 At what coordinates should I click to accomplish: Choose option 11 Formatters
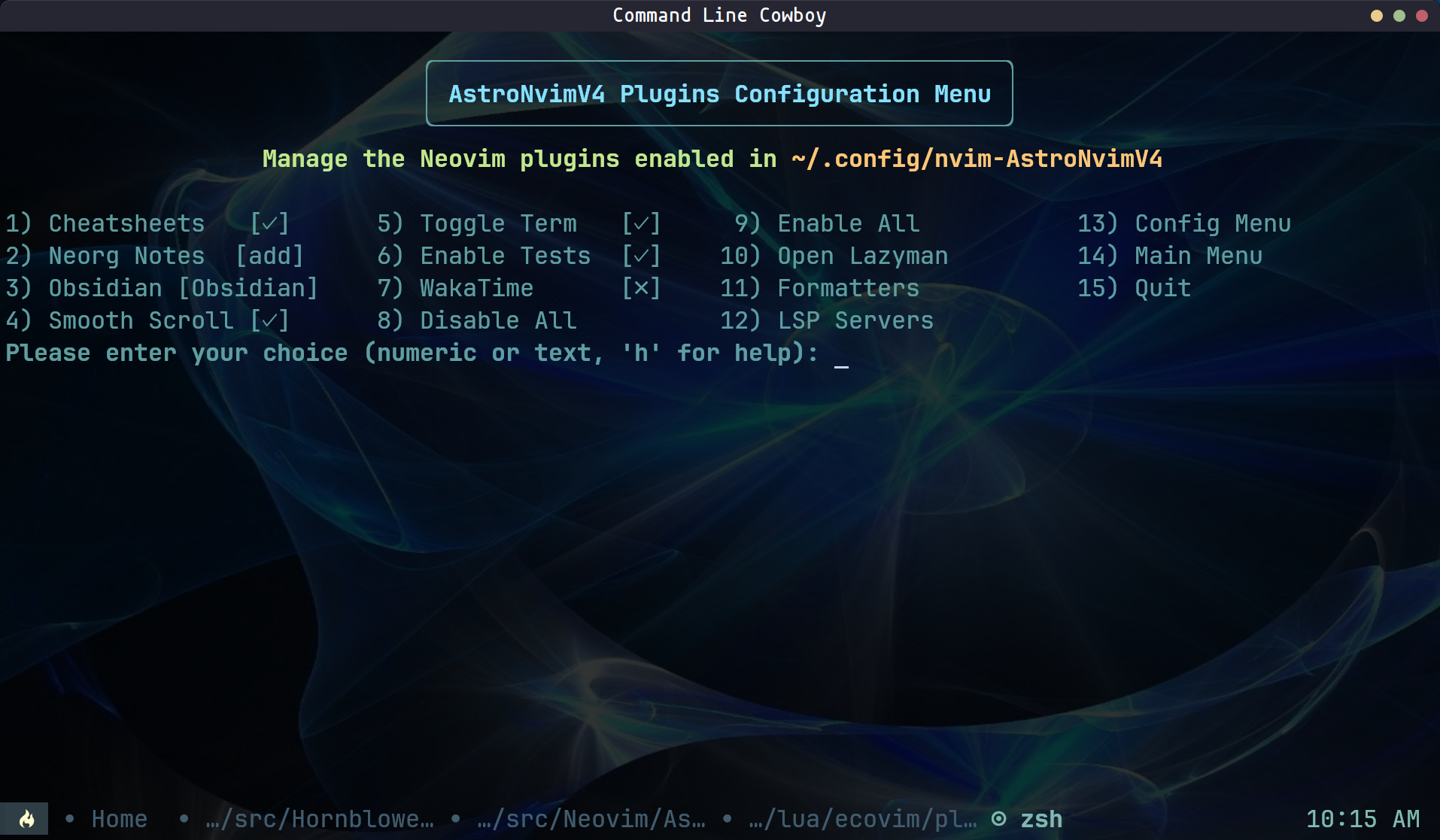coord(820,288)
